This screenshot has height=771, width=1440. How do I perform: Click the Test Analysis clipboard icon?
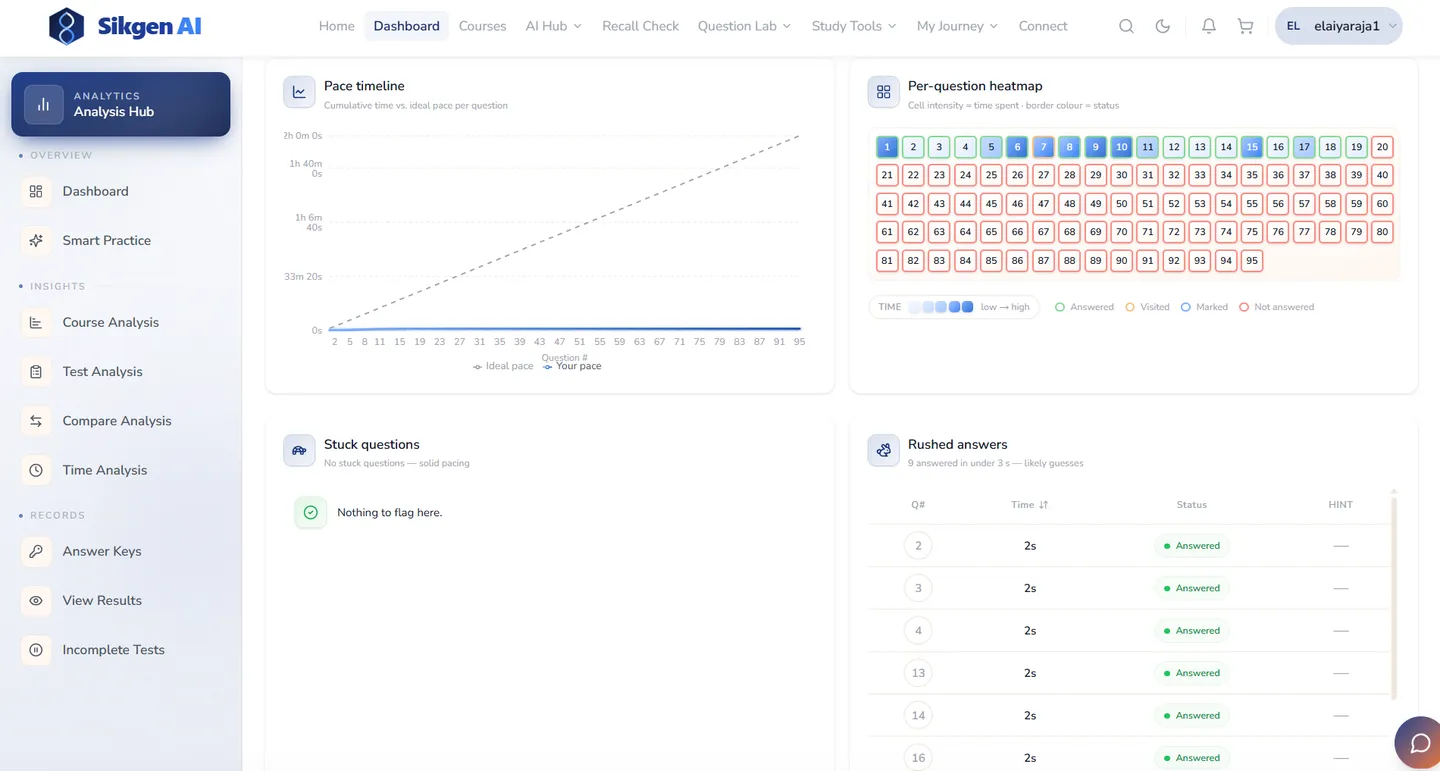tap(36, 371)
